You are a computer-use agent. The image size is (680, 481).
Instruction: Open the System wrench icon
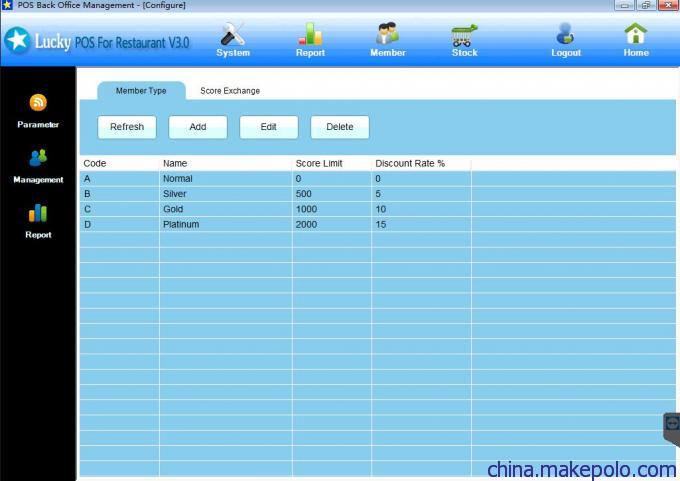click(x=232, y=35)
